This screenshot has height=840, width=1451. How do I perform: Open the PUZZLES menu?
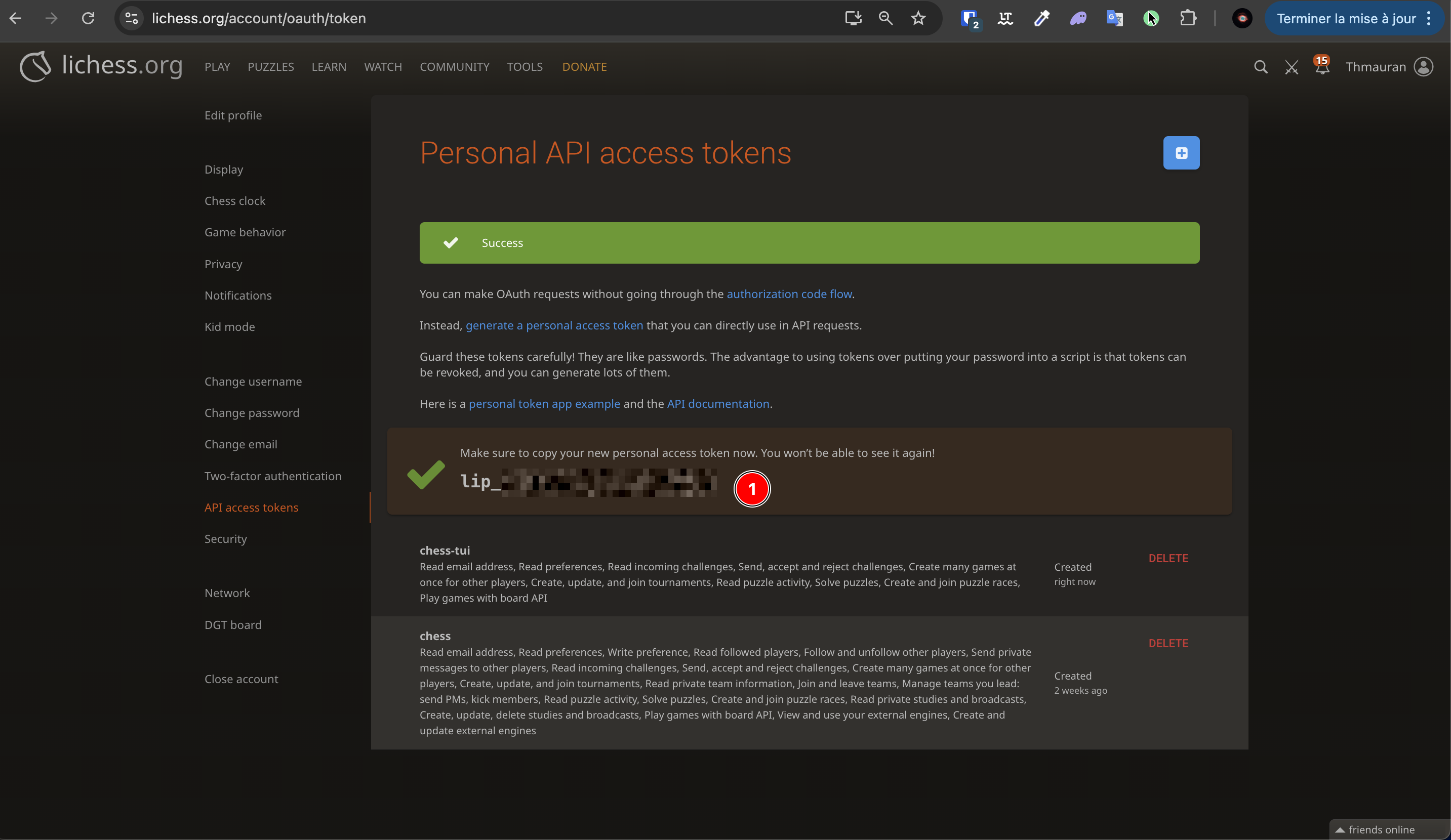tap(271, 67)
